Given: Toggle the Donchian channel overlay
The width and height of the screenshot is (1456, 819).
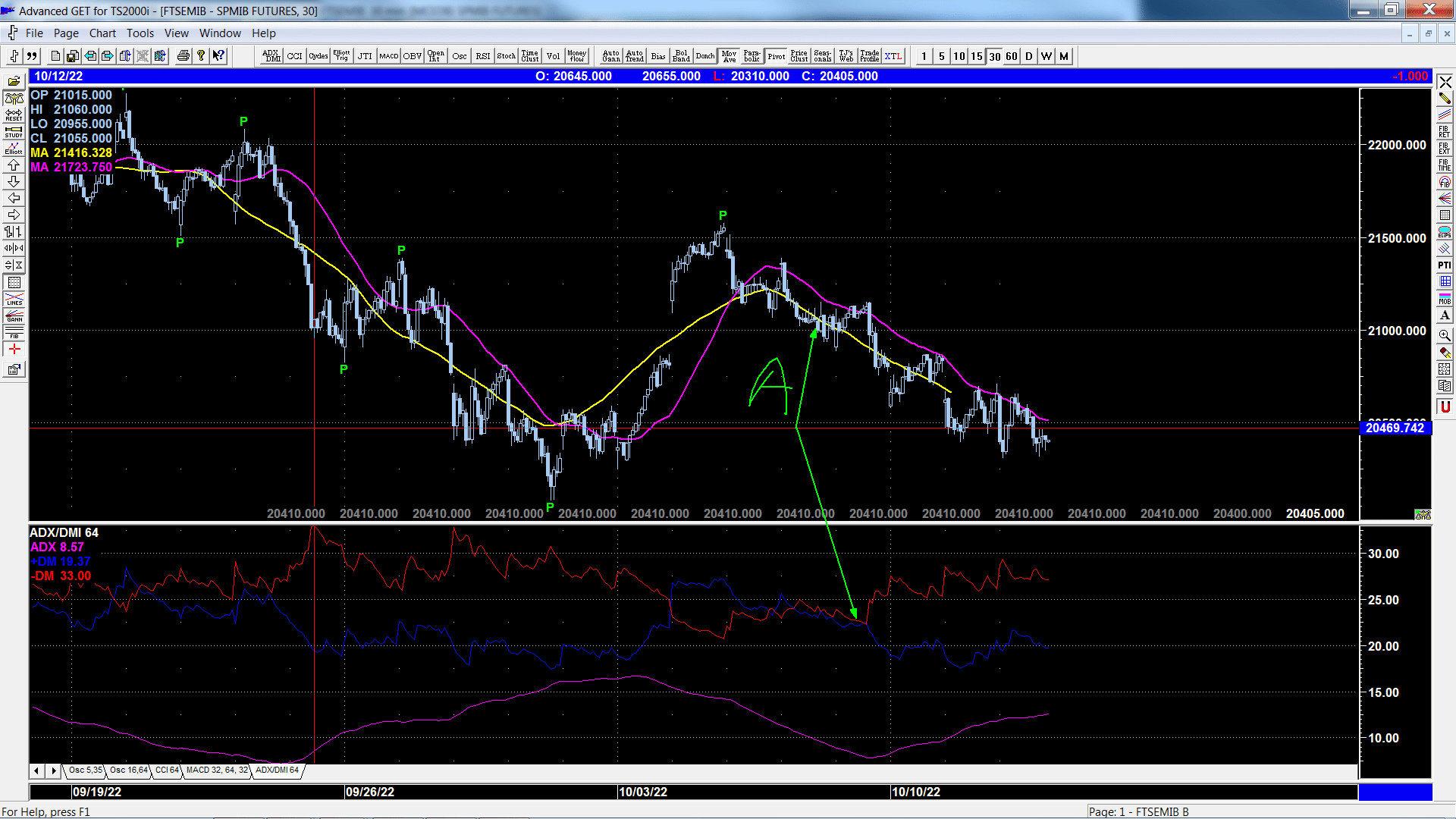Looking at the screenshot, I should click(705, 56).
